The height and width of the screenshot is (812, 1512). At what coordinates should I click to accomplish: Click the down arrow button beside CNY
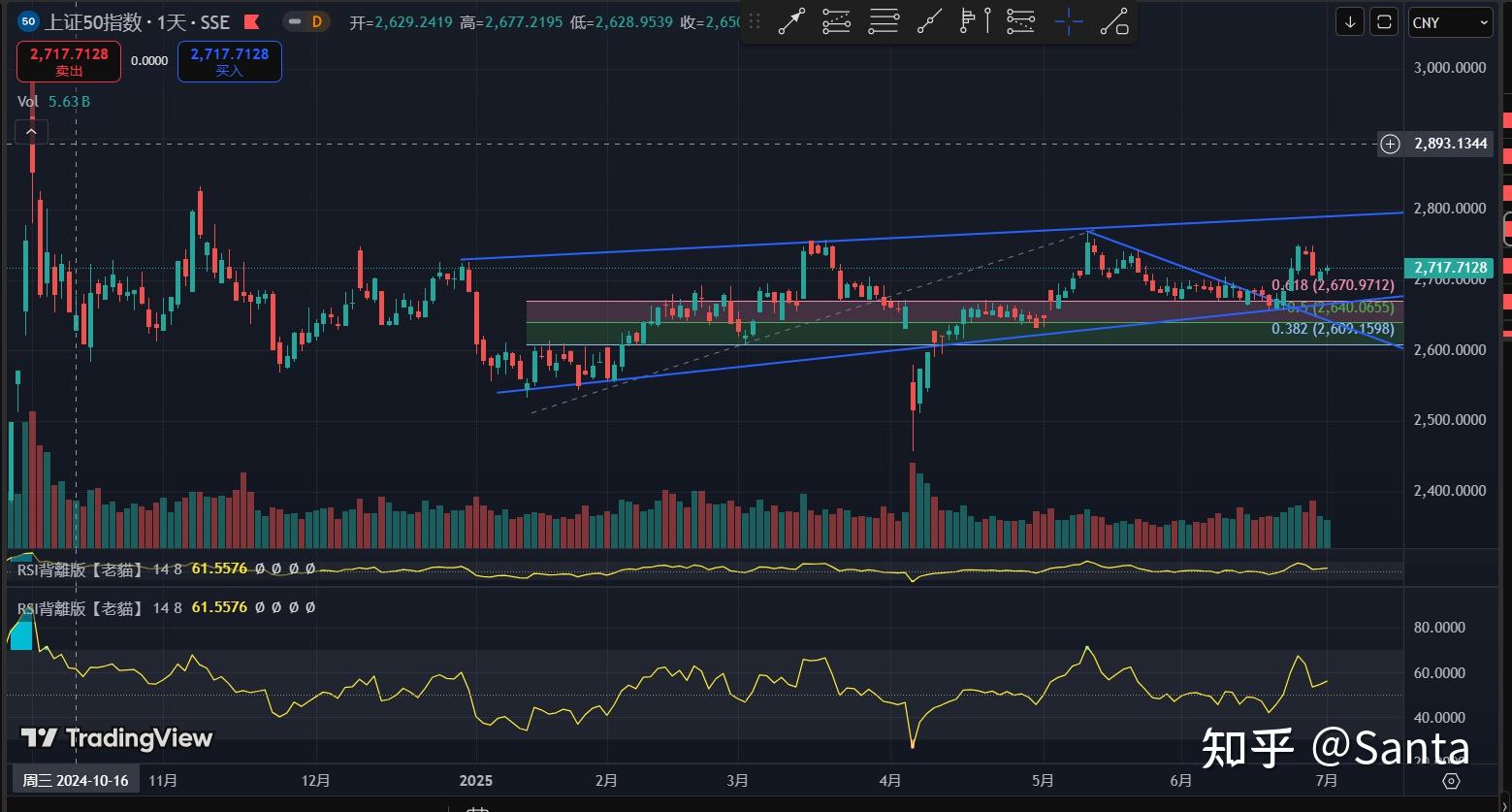[1349, 21]
